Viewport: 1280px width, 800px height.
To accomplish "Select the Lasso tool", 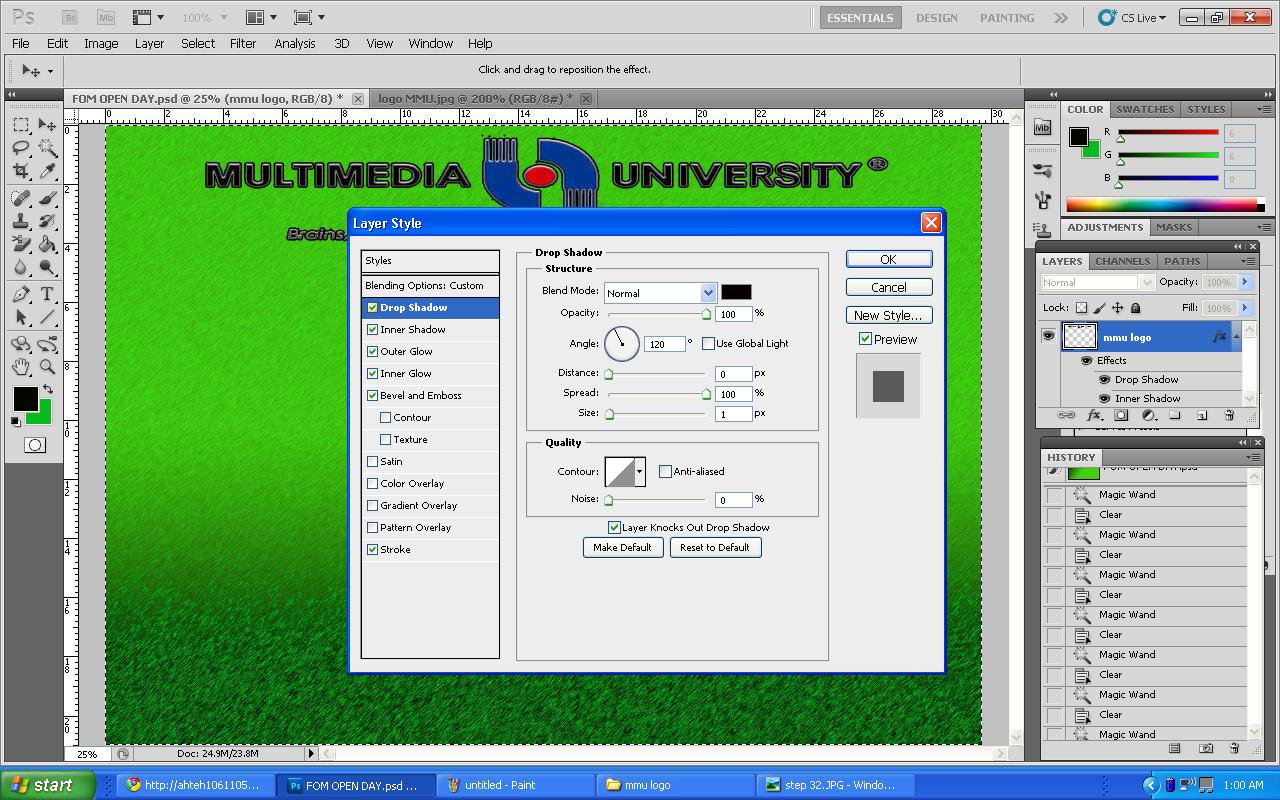I will pyautogui.click(x=21, y=148).
